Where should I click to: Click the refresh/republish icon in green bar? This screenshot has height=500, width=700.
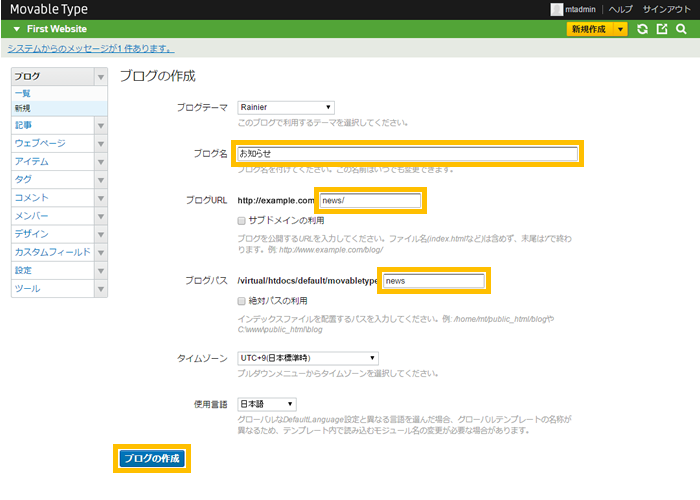[643, 30]
